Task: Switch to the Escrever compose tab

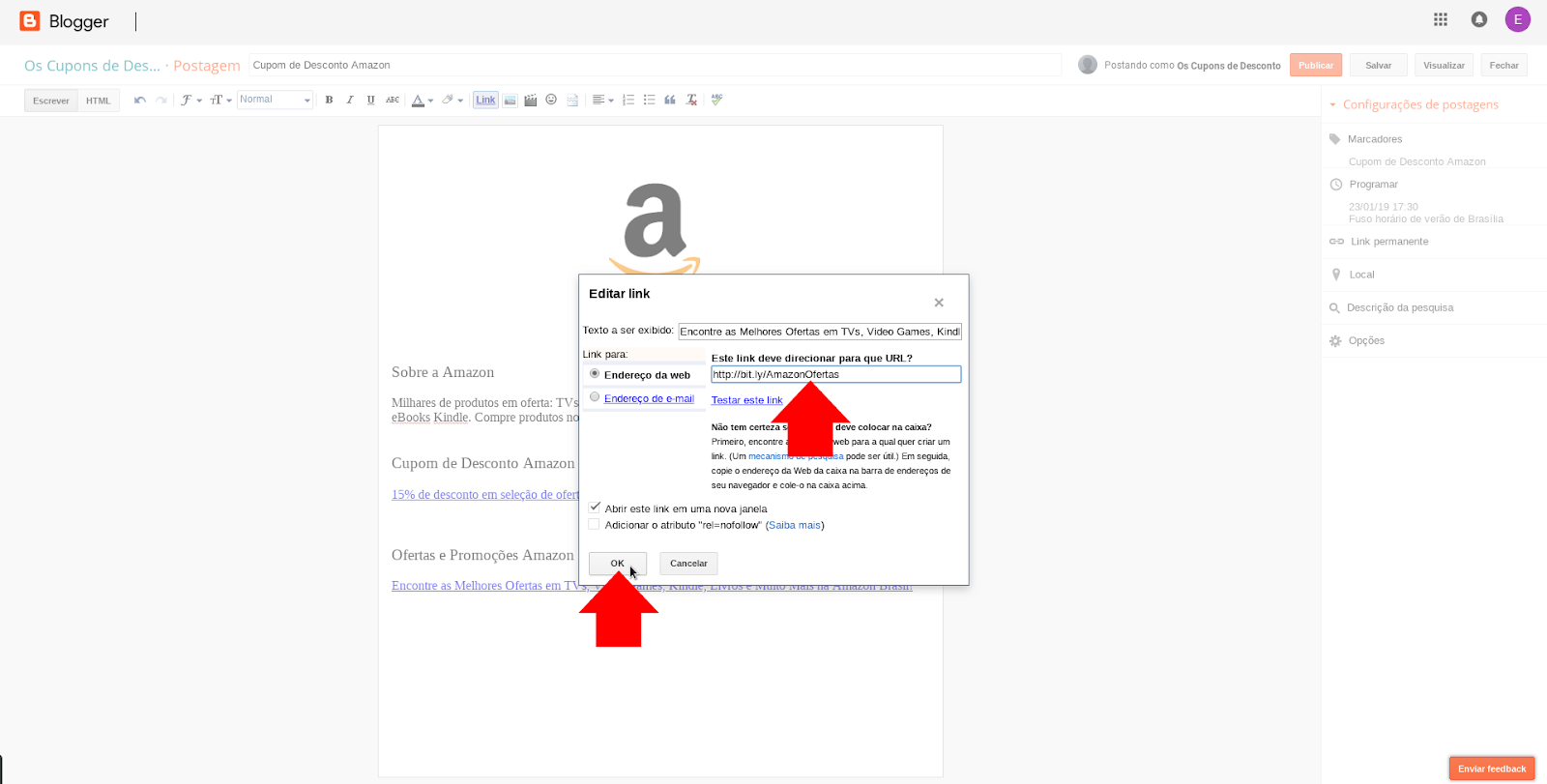Action: [x=51, y=101]
